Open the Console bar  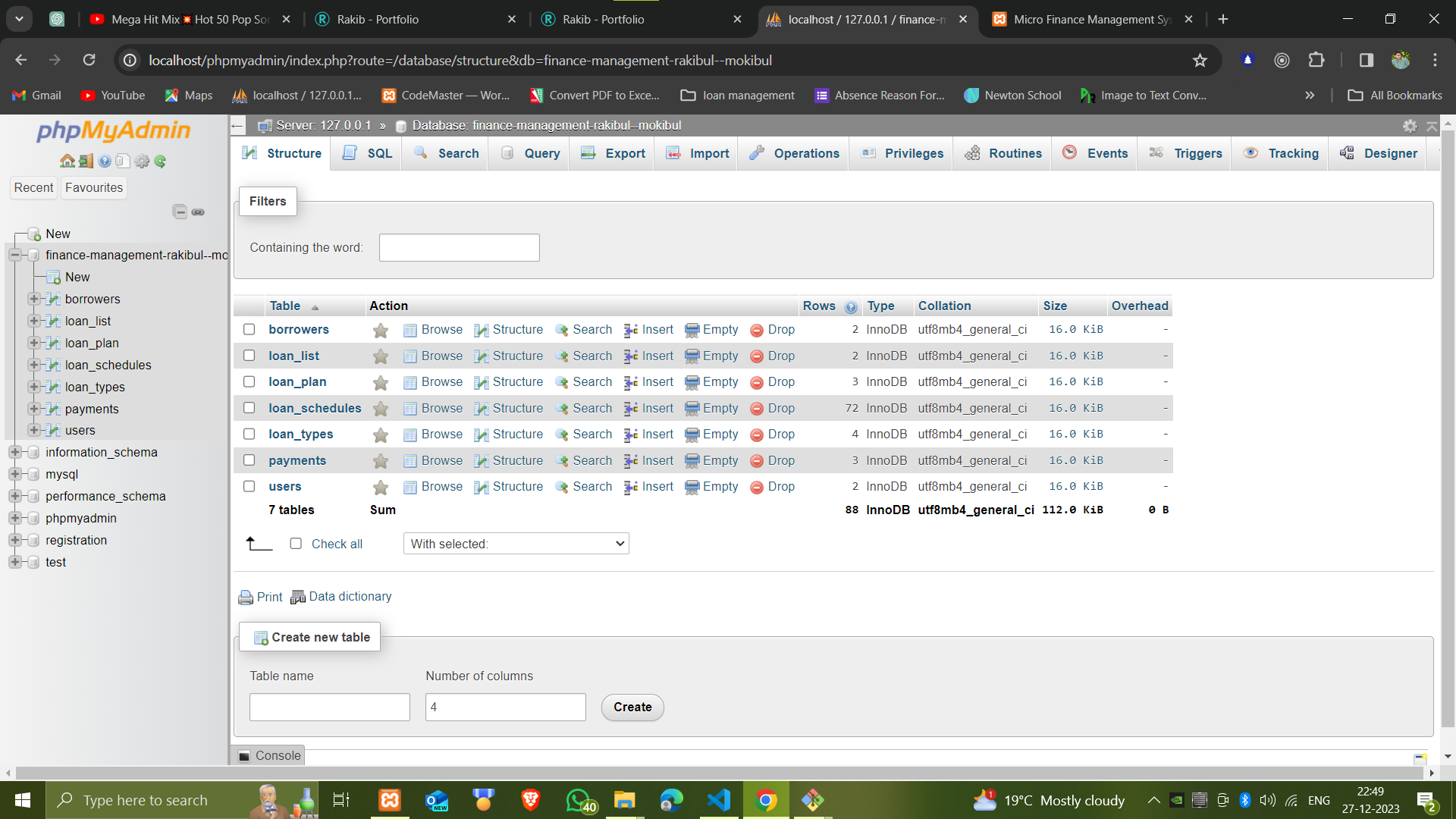pos(270,756)
